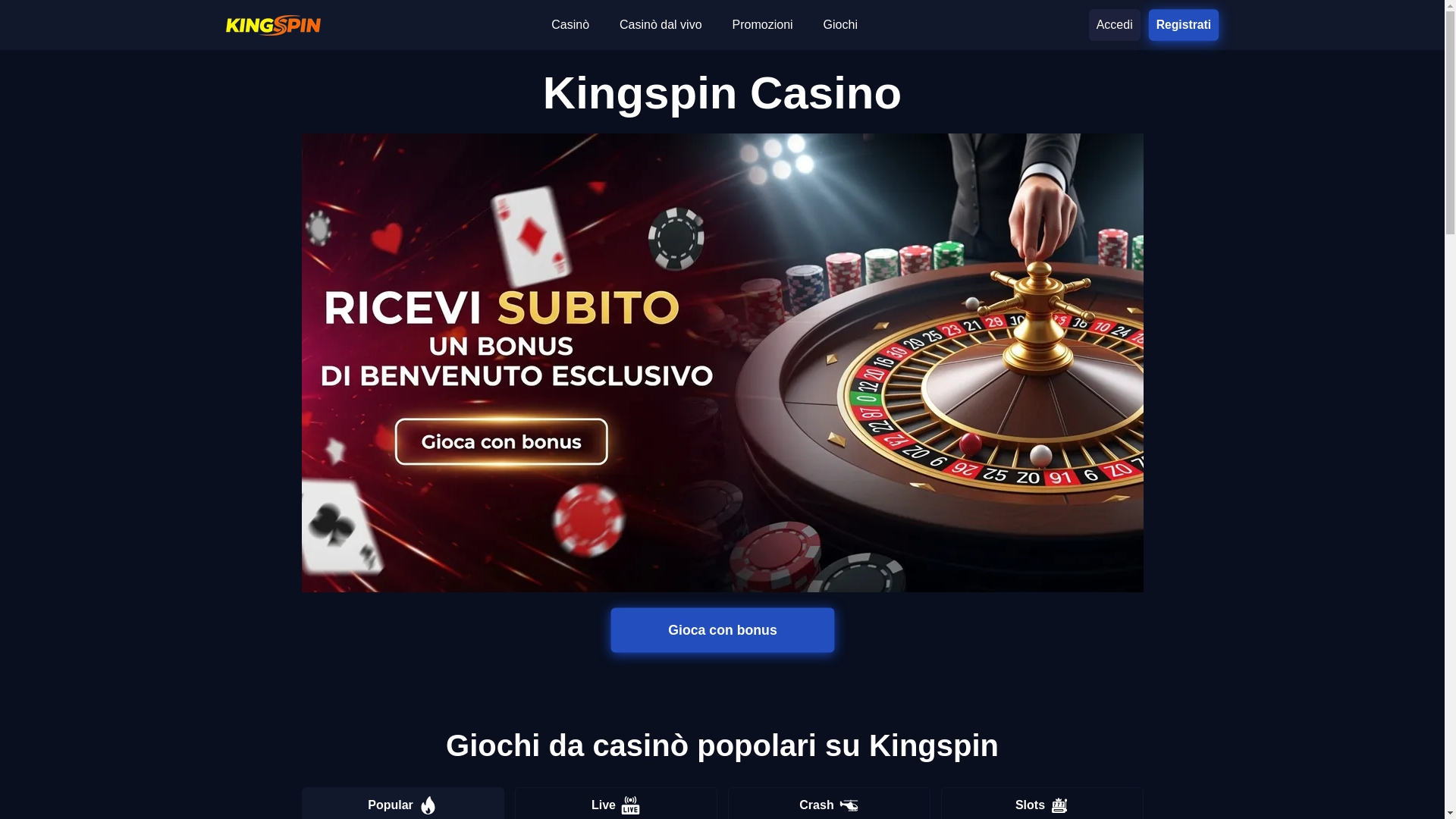The image size is (1456, 819).
Task: Click the Slots machine icon
Action: click(x=1059, y=805)
